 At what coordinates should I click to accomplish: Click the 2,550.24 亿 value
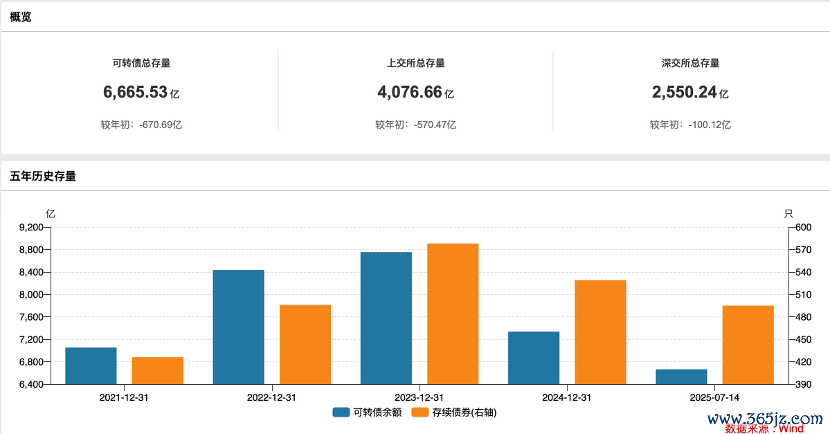coord(690,92)
